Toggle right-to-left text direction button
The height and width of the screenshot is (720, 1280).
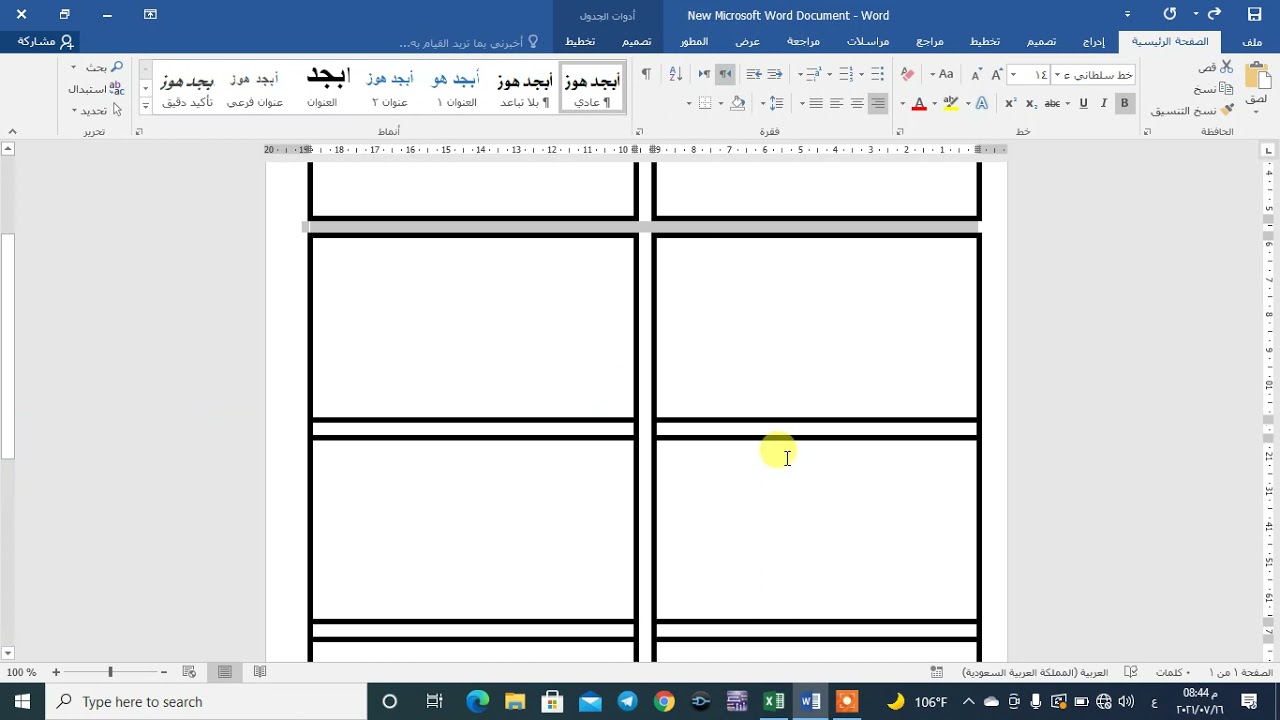(x=725, y=74)
